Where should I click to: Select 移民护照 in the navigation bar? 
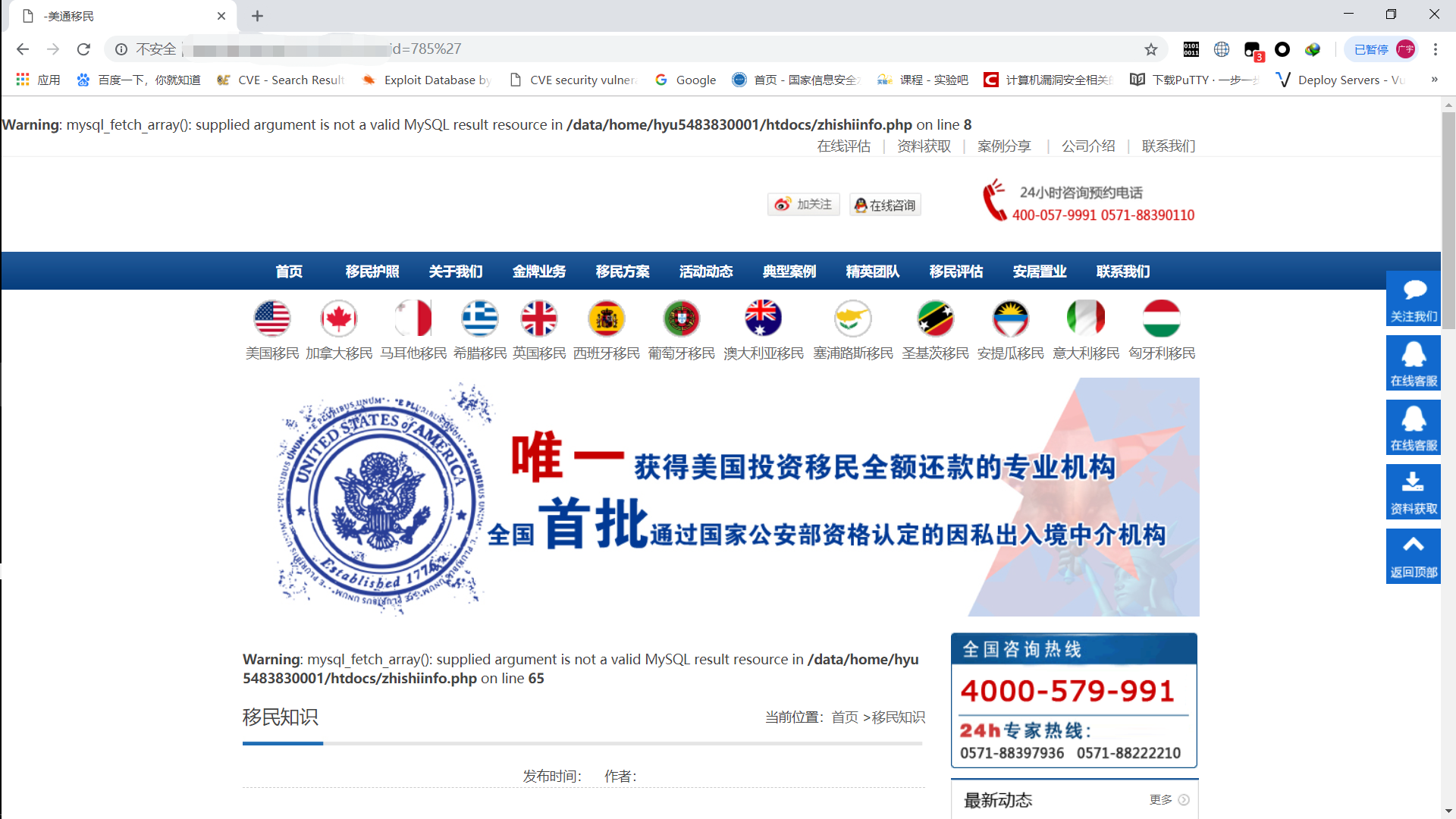372,271
